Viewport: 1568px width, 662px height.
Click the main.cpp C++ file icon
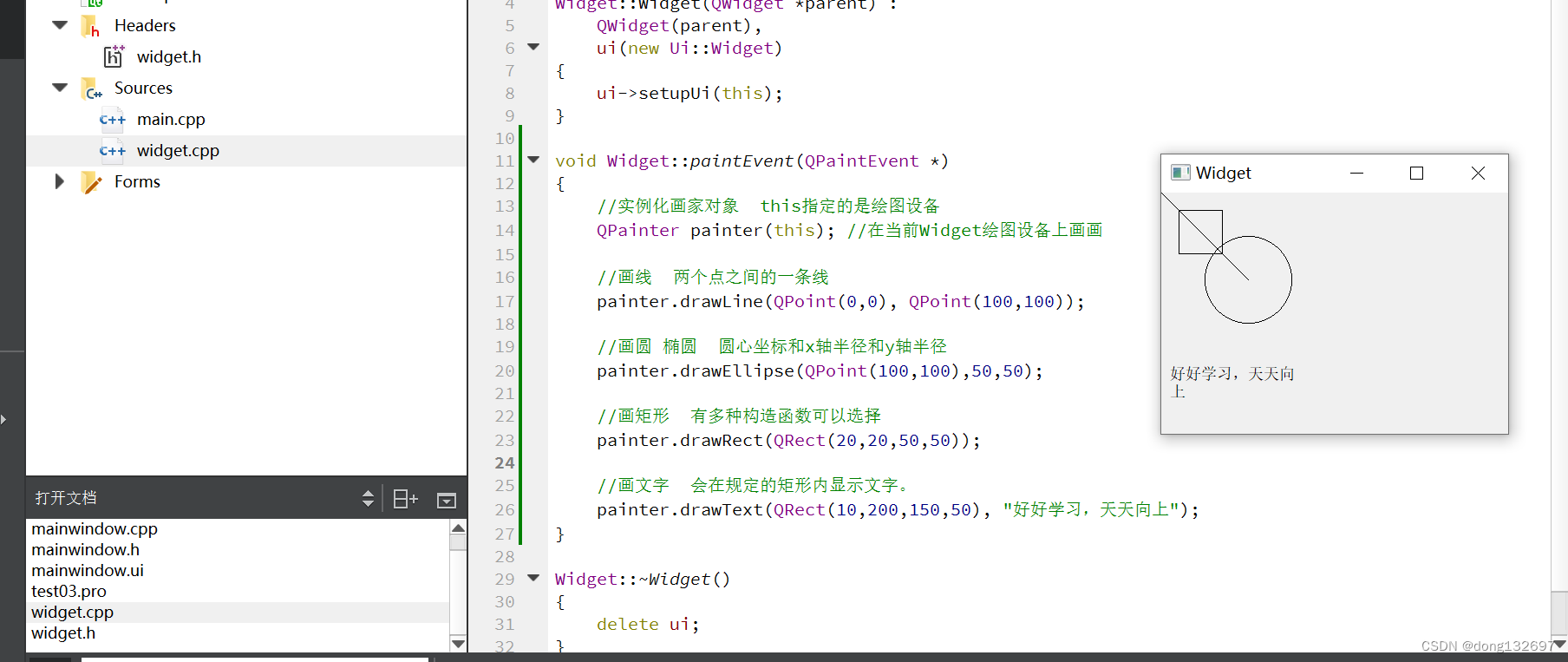coord(113,120)
